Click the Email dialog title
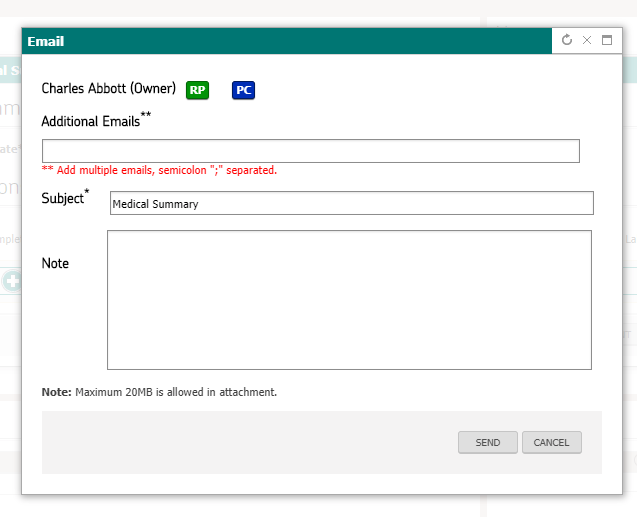Image resolution: width=637 pixels, height=517 pixels. [46, 41]
